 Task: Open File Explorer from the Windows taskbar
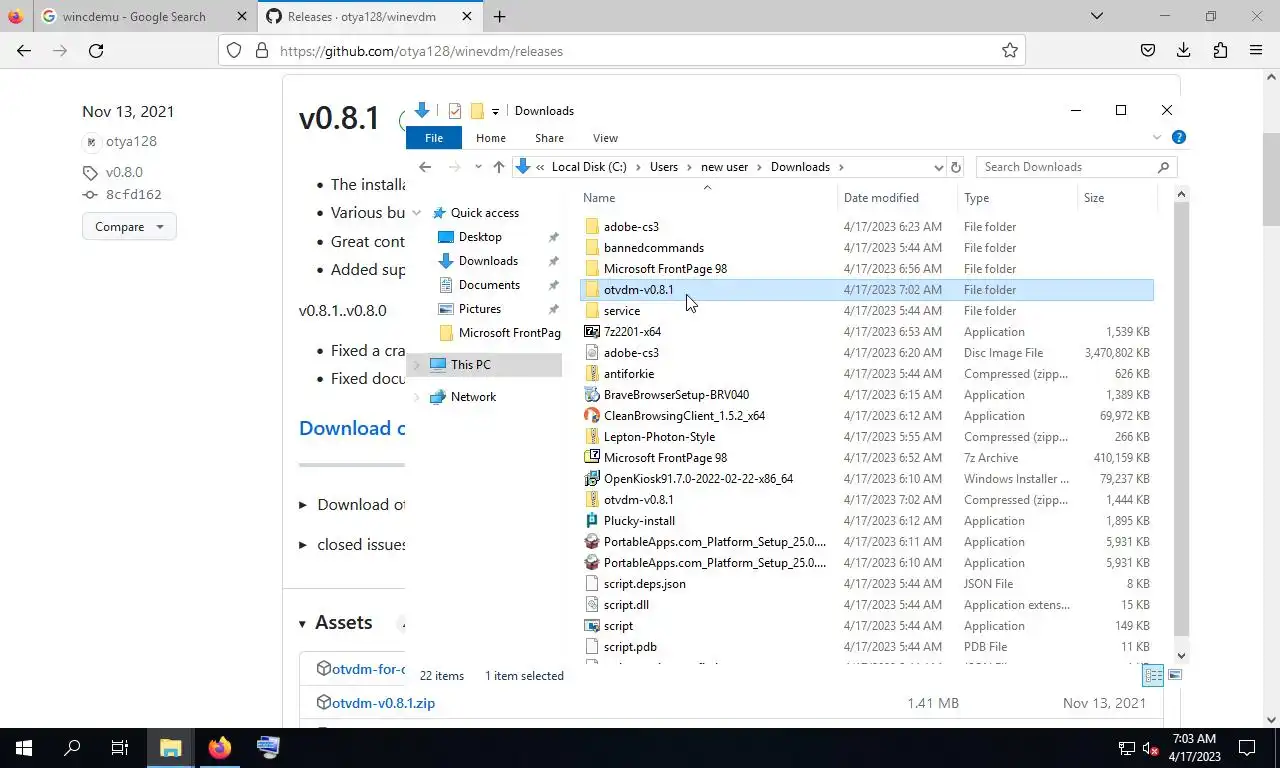click(170, 747)
